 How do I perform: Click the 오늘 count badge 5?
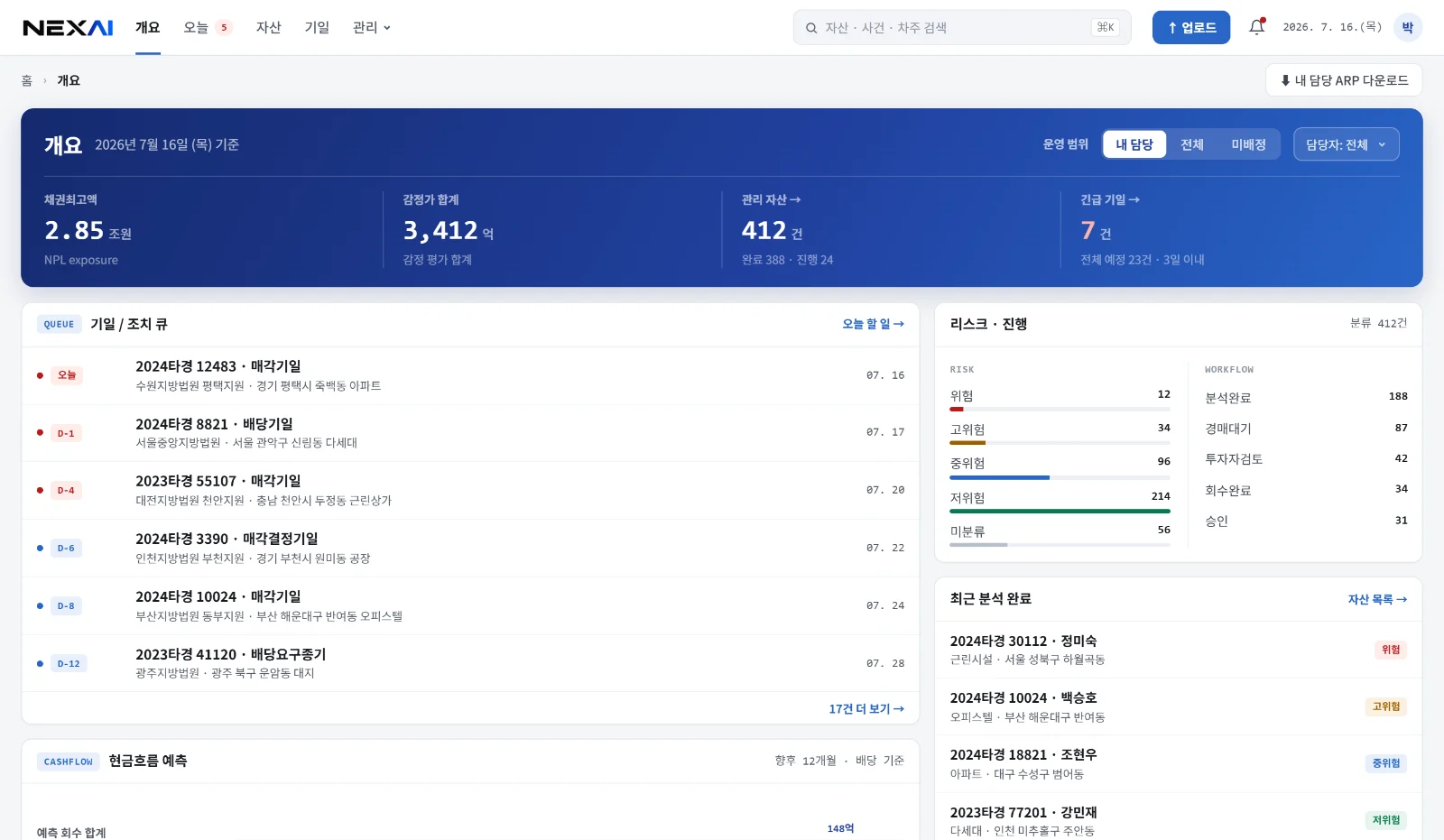[x=224, y=28]
